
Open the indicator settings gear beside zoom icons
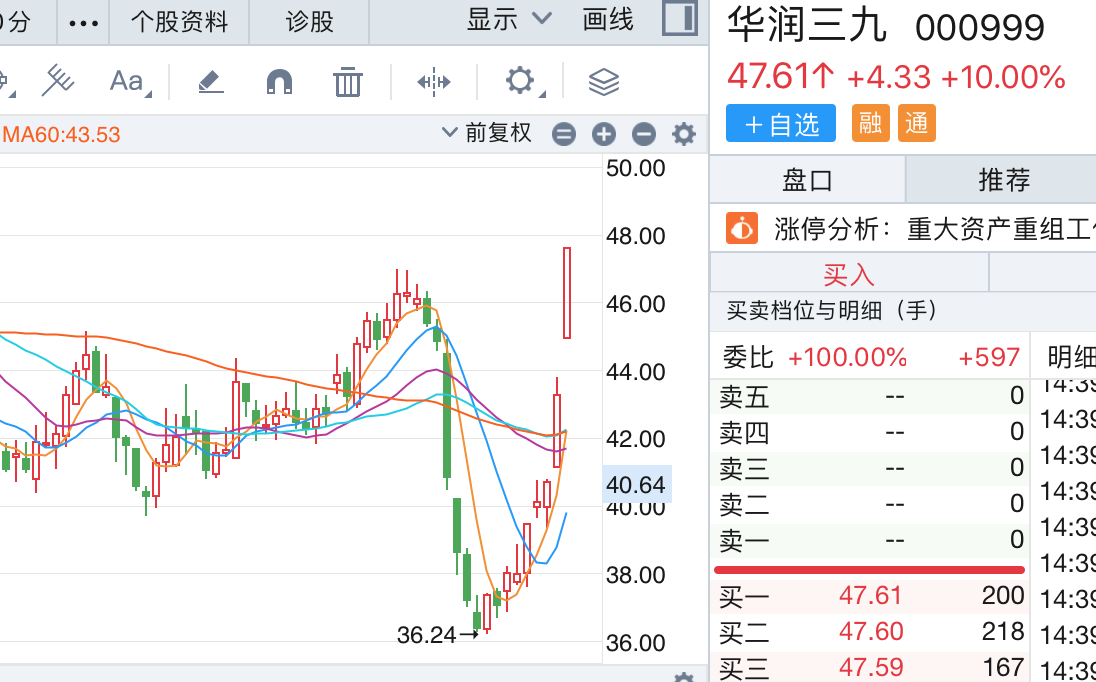683,133
